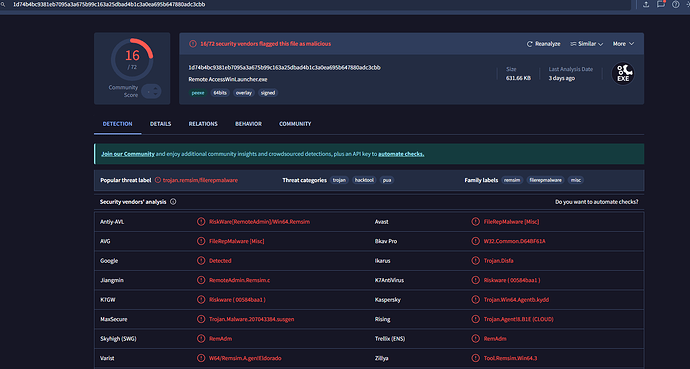Image resolution: width=690 pixels, height=369 pixels.
Task: Adjust the Community Score vote stepper
Action: [151, 91]
